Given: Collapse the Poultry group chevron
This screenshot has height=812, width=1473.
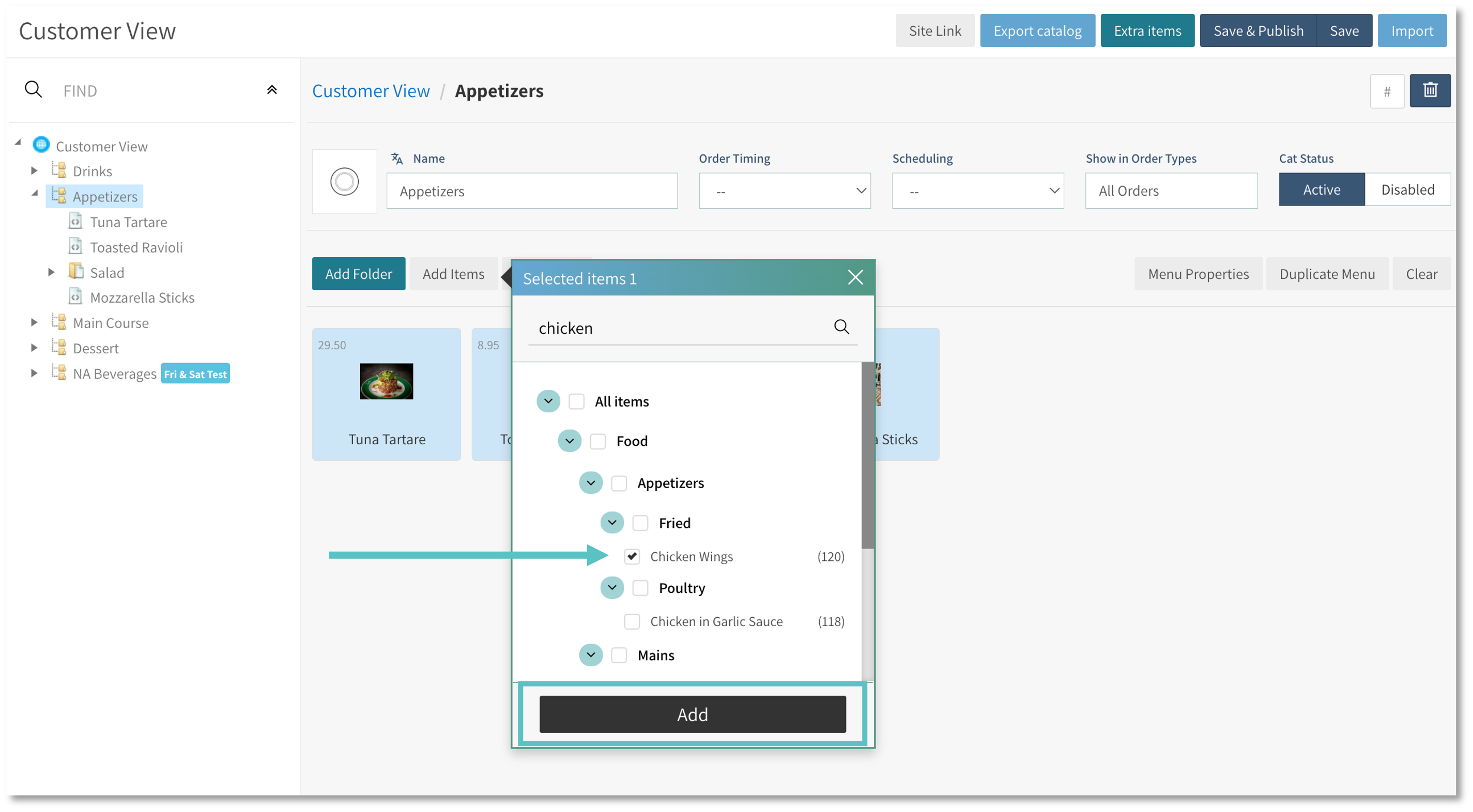Looking at the screenshot, I should tap(612, 587).
